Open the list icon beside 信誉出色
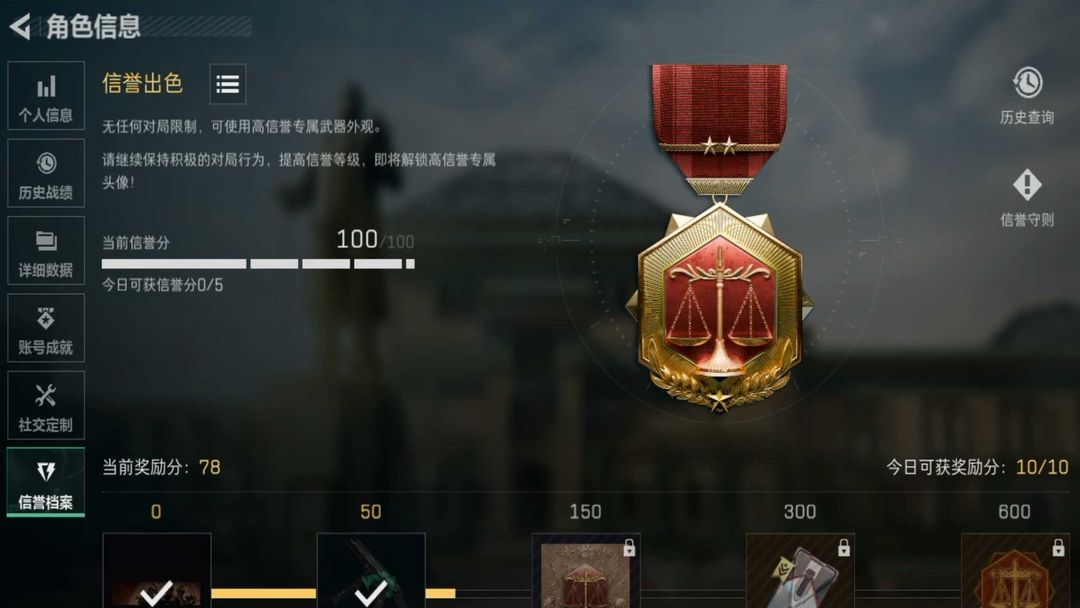 [x=228, y=84]
